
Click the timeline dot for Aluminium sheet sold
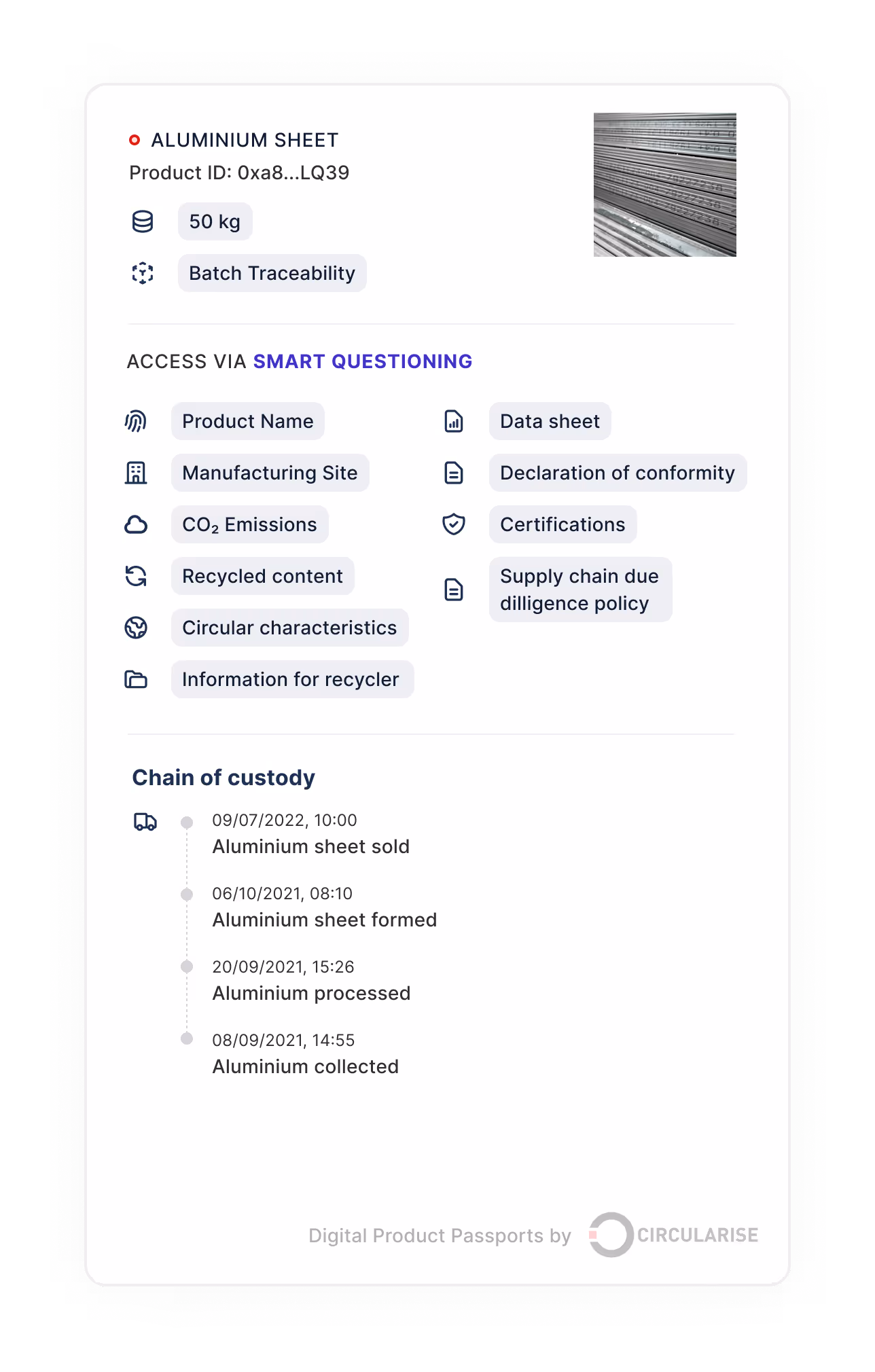pyautogui.click(x=187, y=822)
